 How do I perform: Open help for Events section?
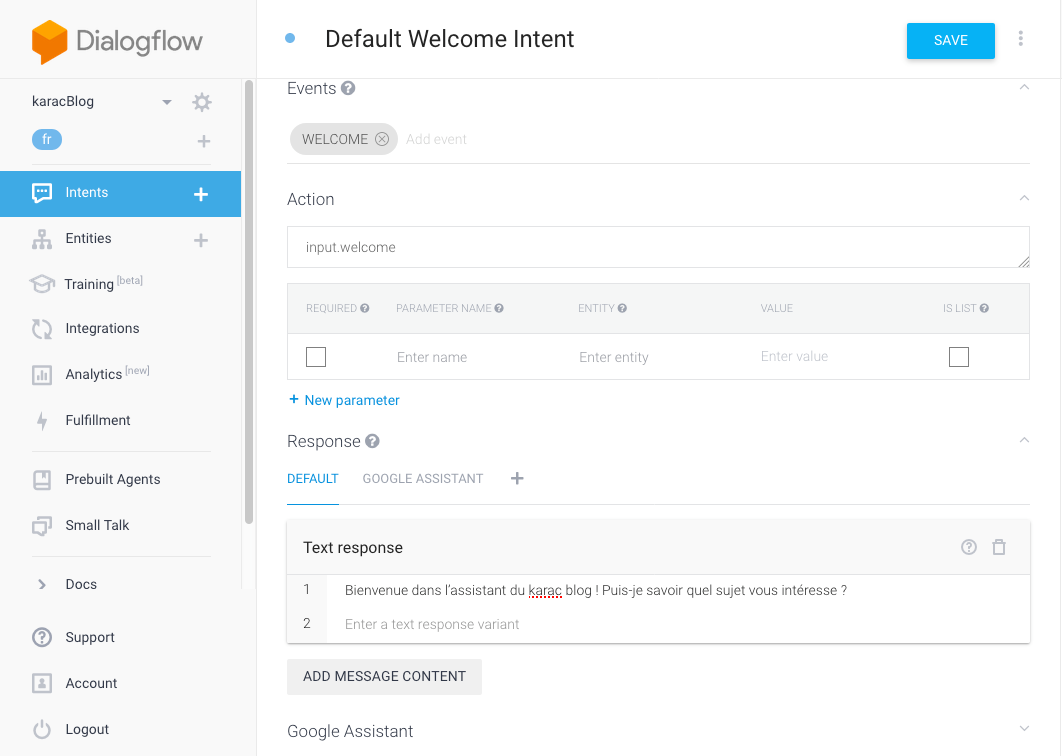[348, 88]
